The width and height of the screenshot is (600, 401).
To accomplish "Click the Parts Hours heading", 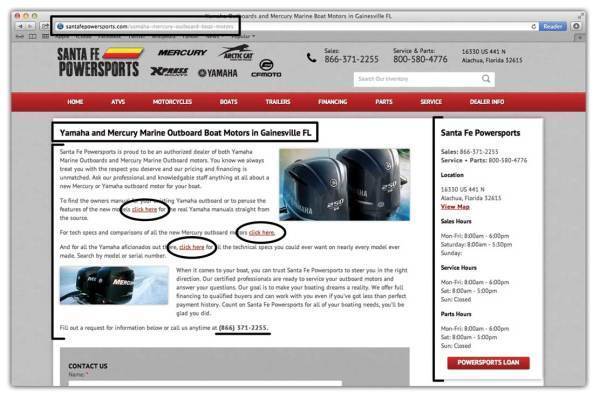I will tap(456, 314).
